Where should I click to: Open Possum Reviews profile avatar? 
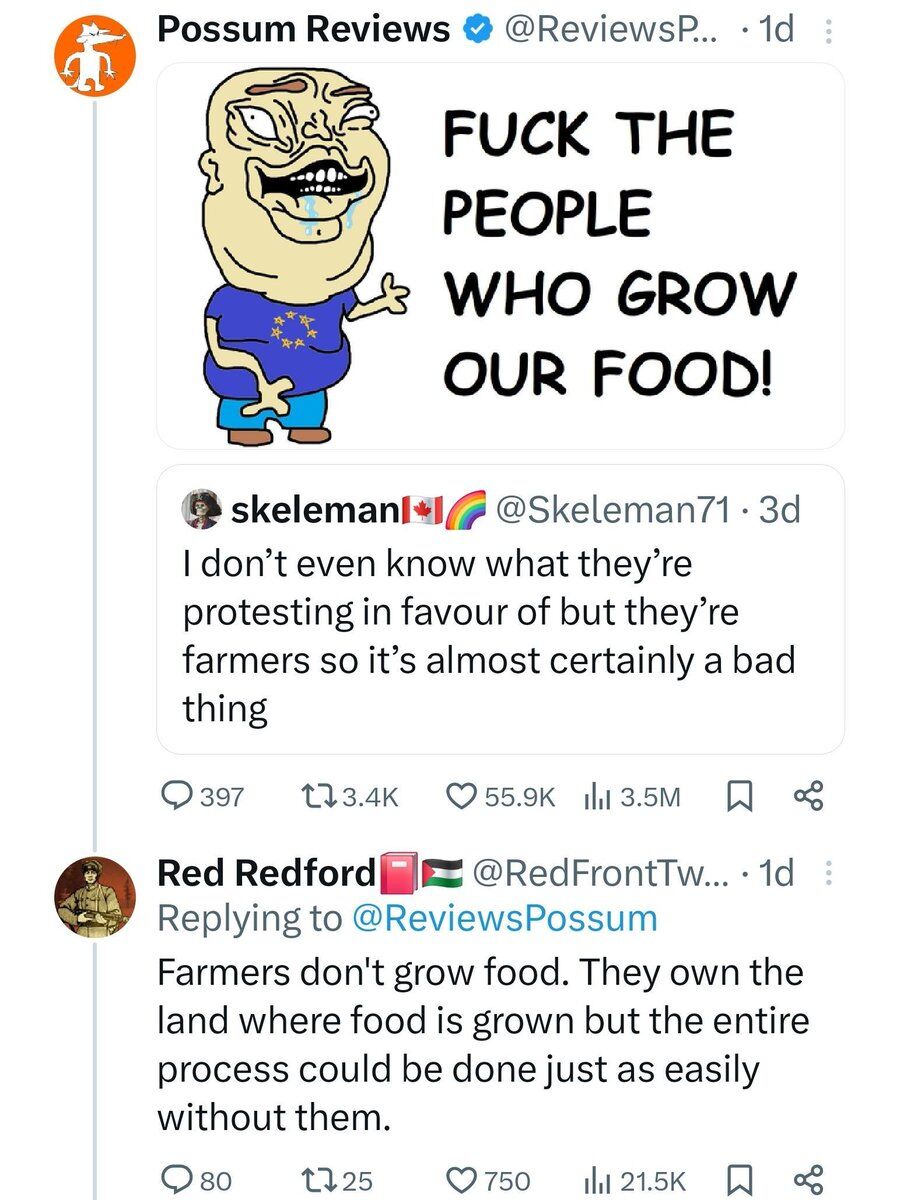[x=90, y=56]
